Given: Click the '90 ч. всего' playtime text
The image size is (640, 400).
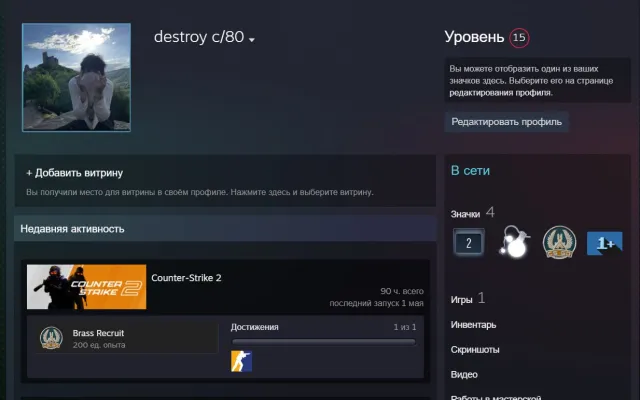Looking at the screenshot, I should [402, 291].
